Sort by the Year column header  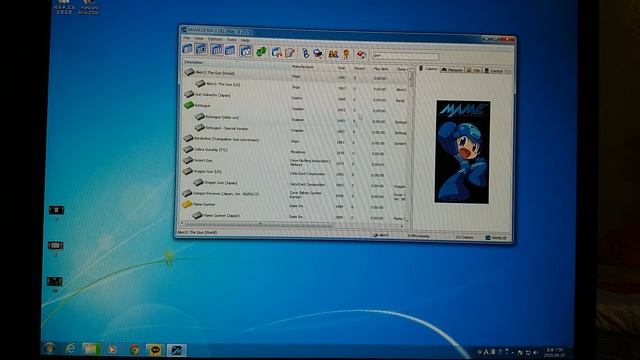342,68
